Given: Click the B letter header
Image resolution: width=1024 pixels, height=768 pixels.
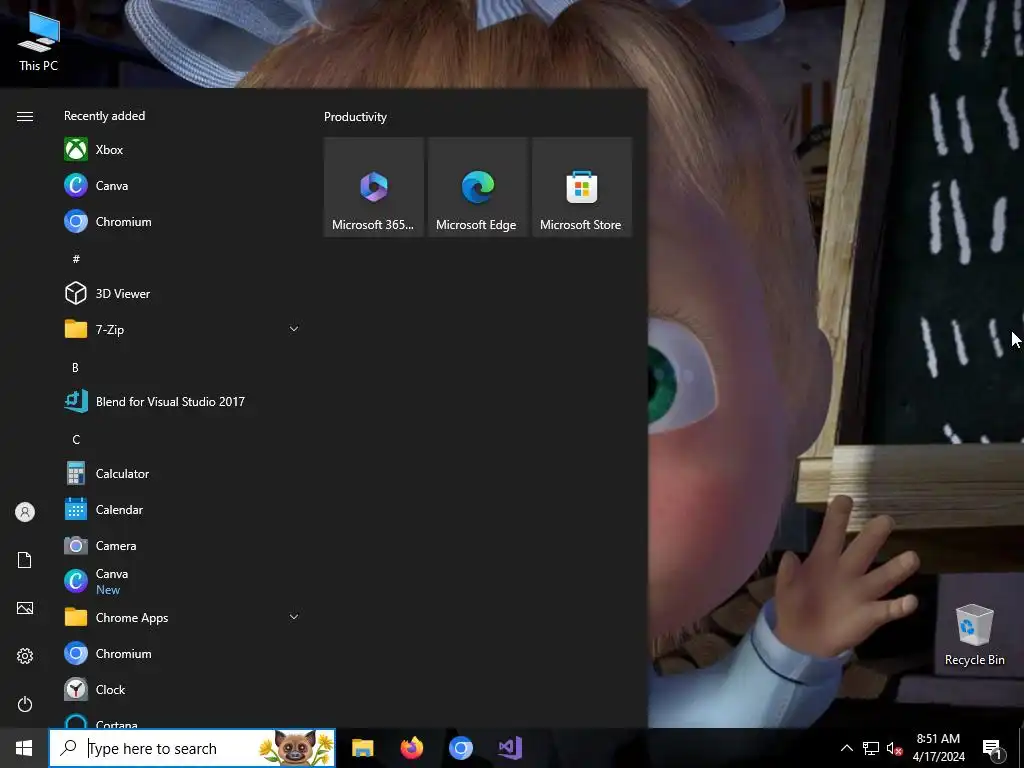Looking at the screenshot, I should tap(75, 367).
